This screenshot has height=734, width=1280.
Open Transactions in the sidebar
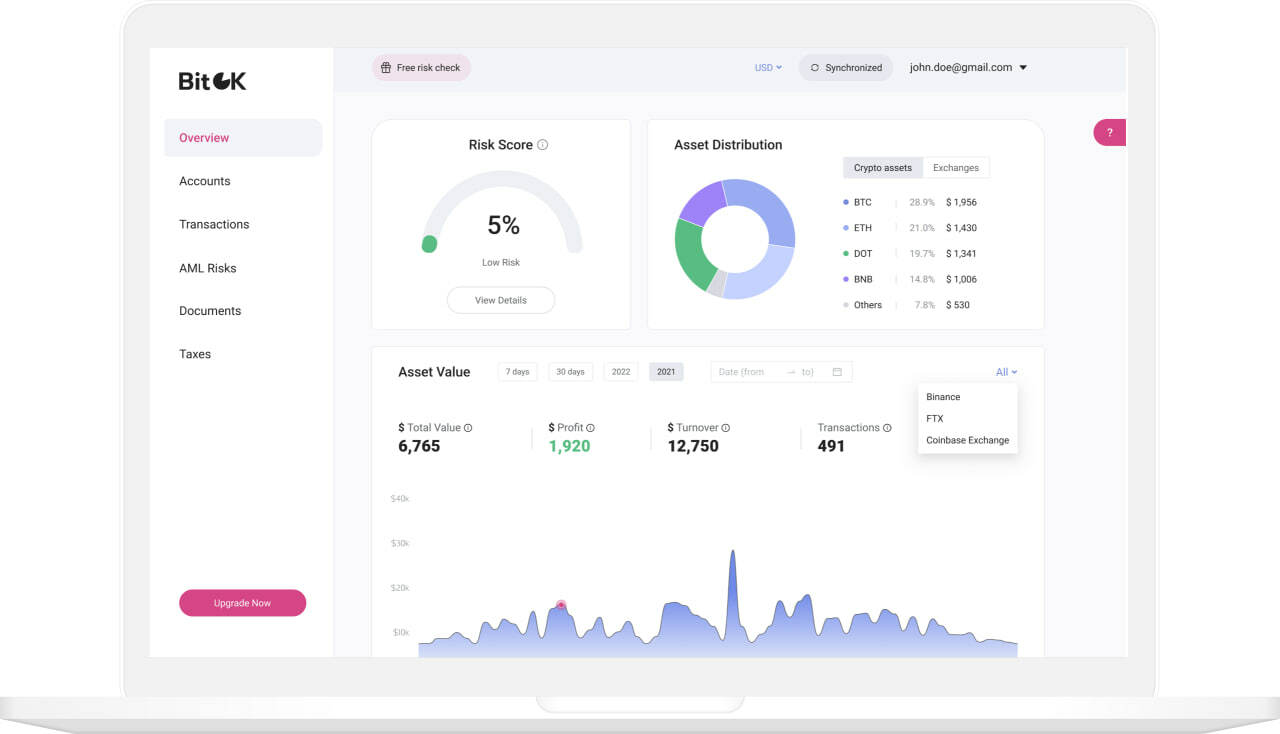[214, 224]
